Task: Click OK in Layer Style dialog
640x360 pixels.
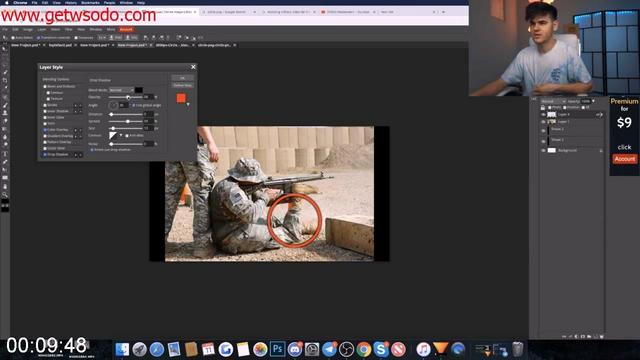Action: coord(182,78)
